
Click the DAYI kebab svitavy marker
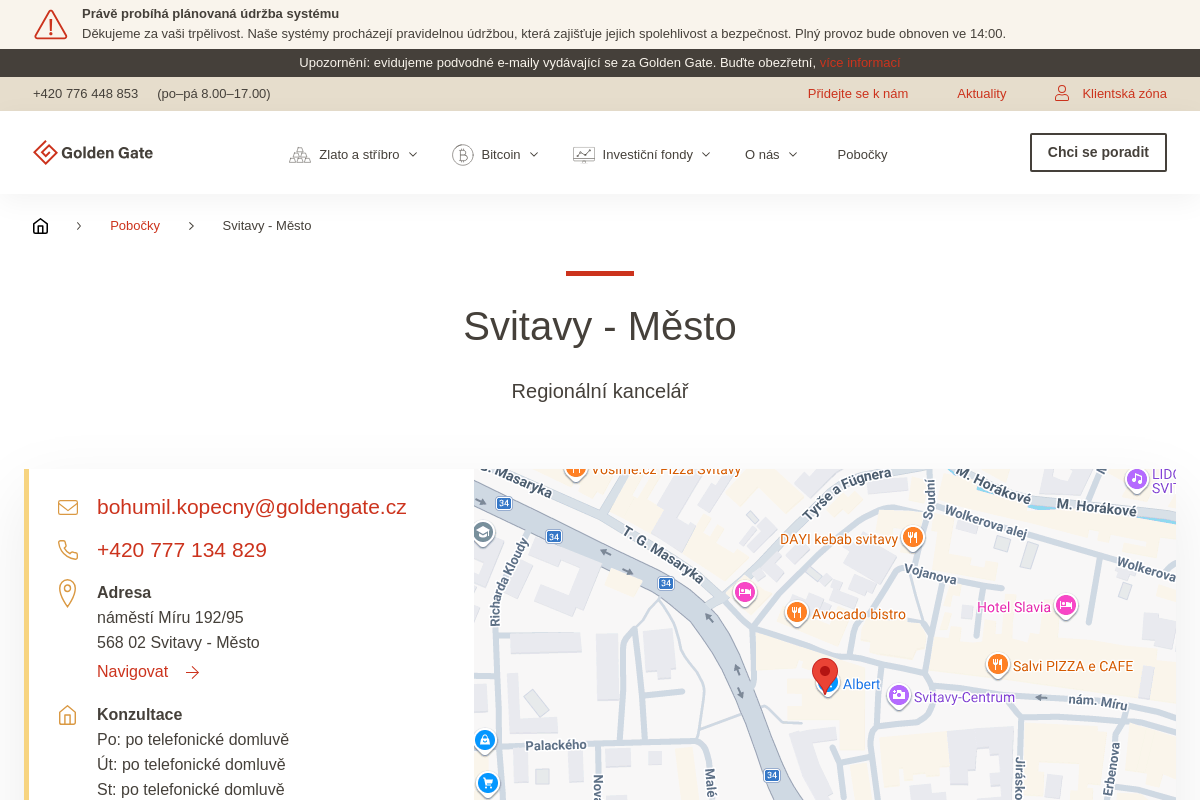pos(912,537)
